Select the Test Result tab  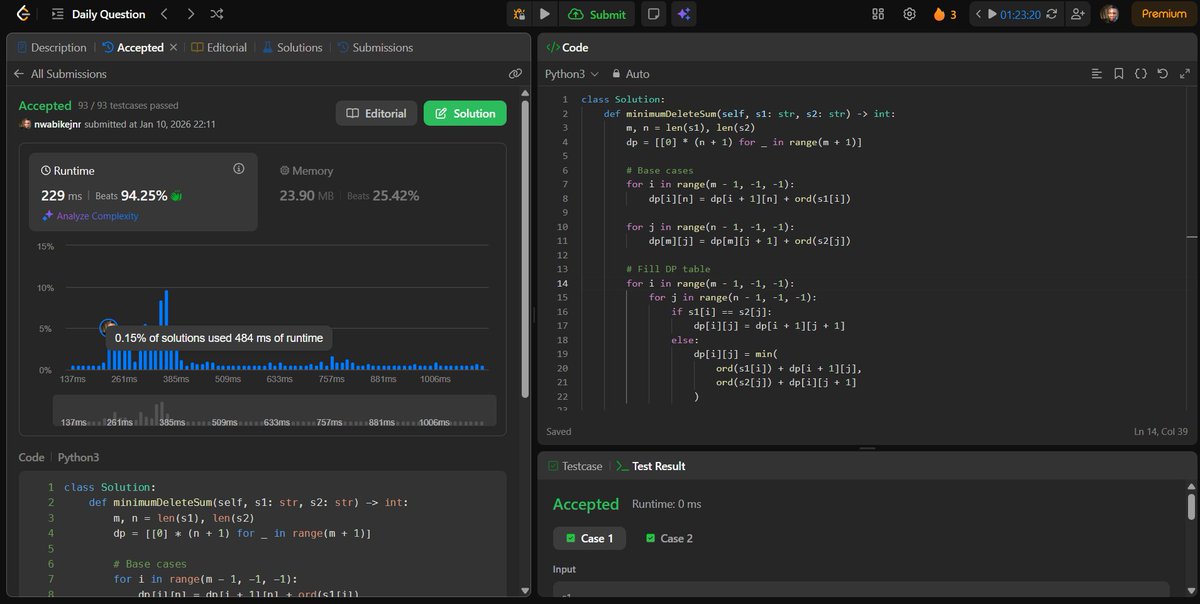650,466
